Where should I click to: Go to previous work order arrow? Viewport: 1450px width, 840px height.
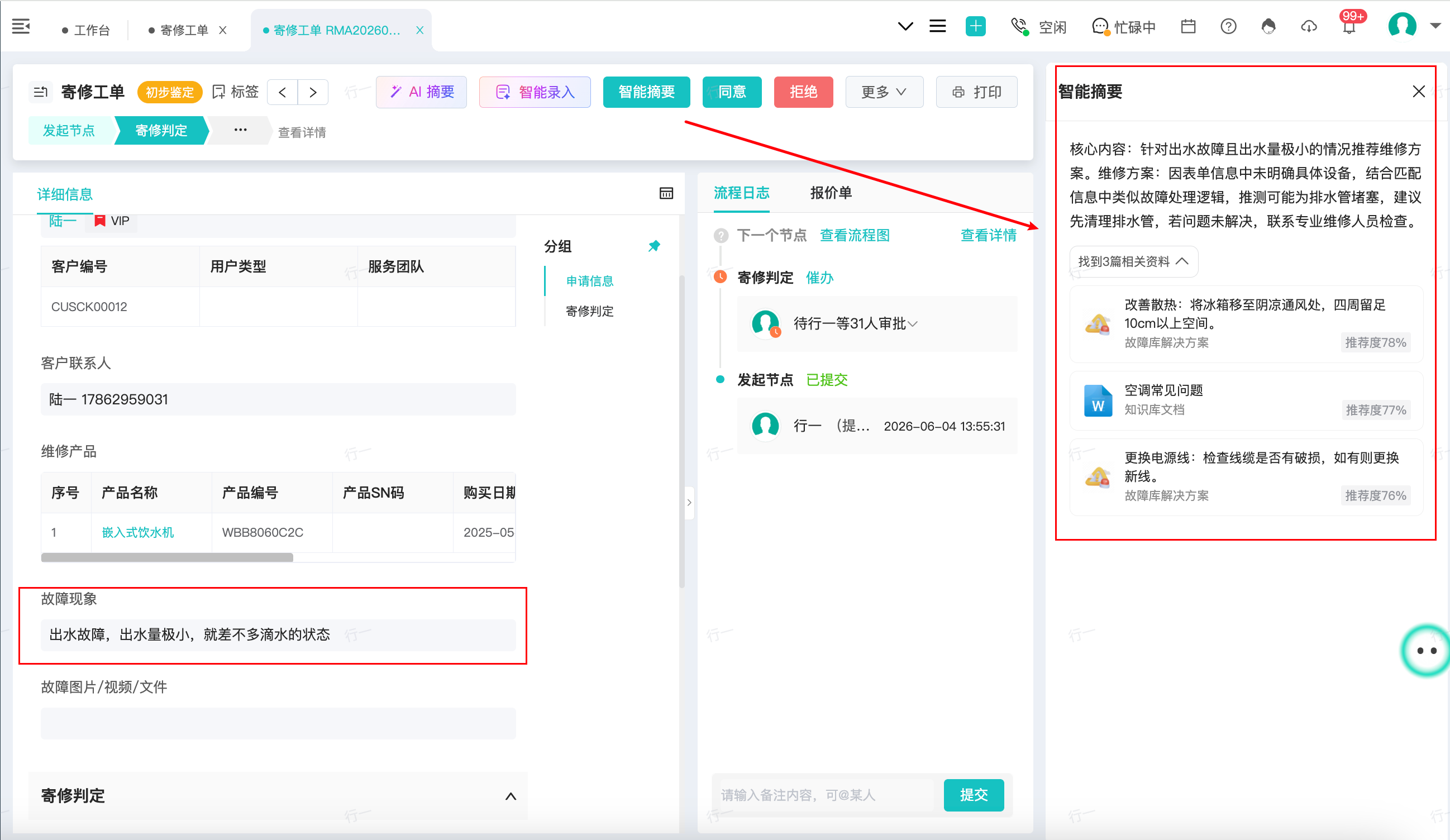pyautogui.click(x=283, y=92)
